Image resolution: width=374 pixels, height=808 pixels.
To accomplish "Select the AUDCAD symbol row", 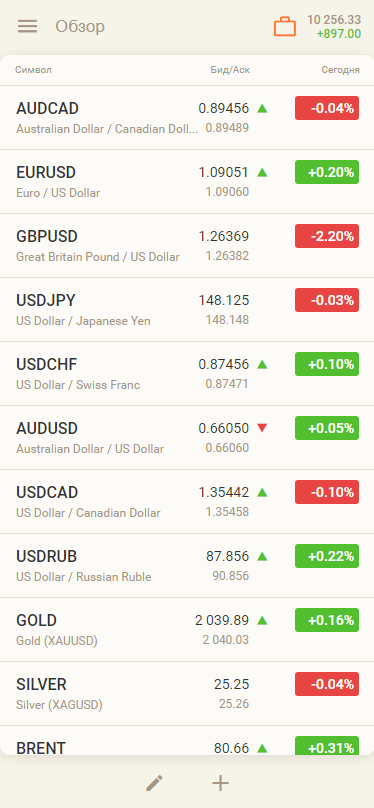I will pos(187,118).
